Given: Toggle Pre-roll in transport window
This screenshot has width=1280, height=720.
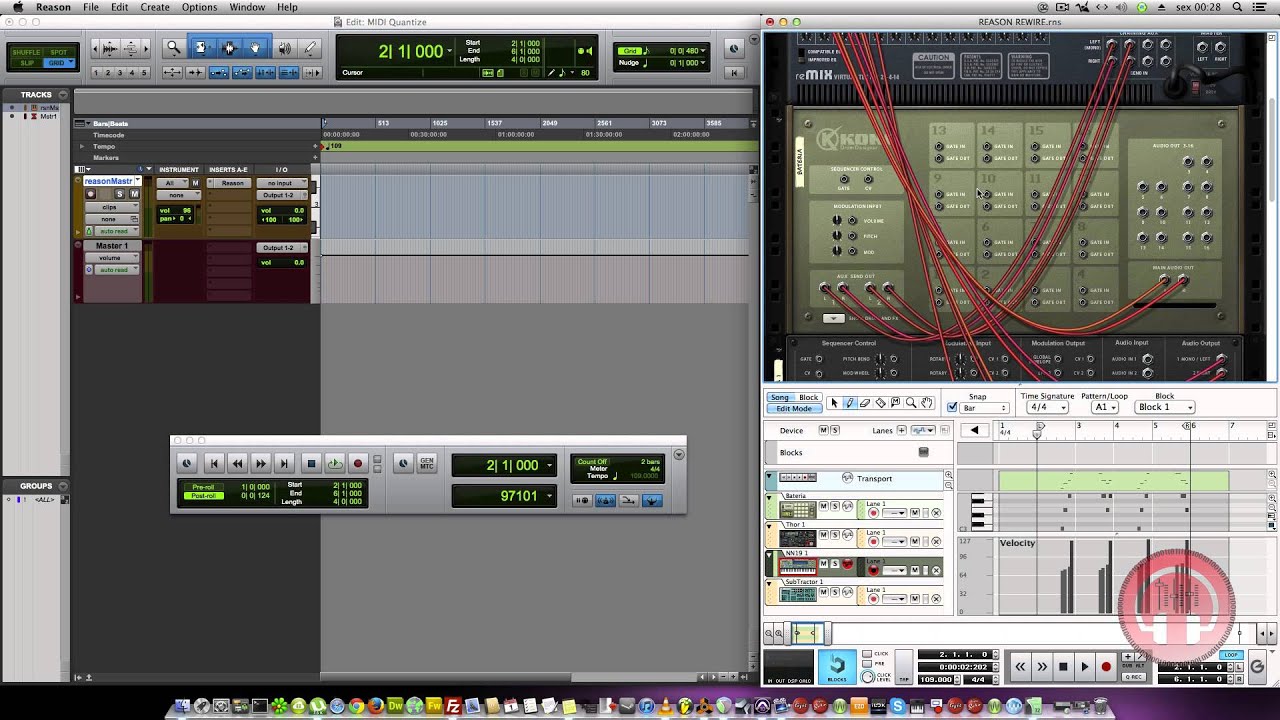Looking at the screenshot, I should click(x=203, y=487).
